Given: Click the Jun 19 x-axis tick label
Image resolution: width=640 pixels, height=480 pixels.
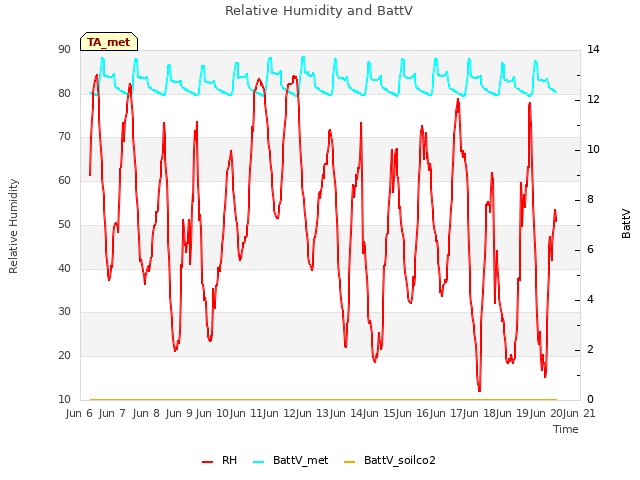Looking at the screenshot, I should [513, 413].
